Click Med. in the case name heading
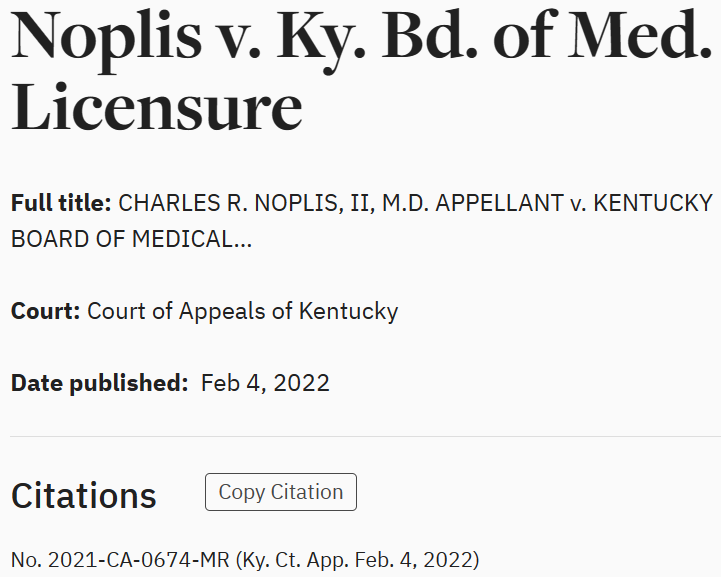Screen dimensions: 721x577 pos(640,34)
